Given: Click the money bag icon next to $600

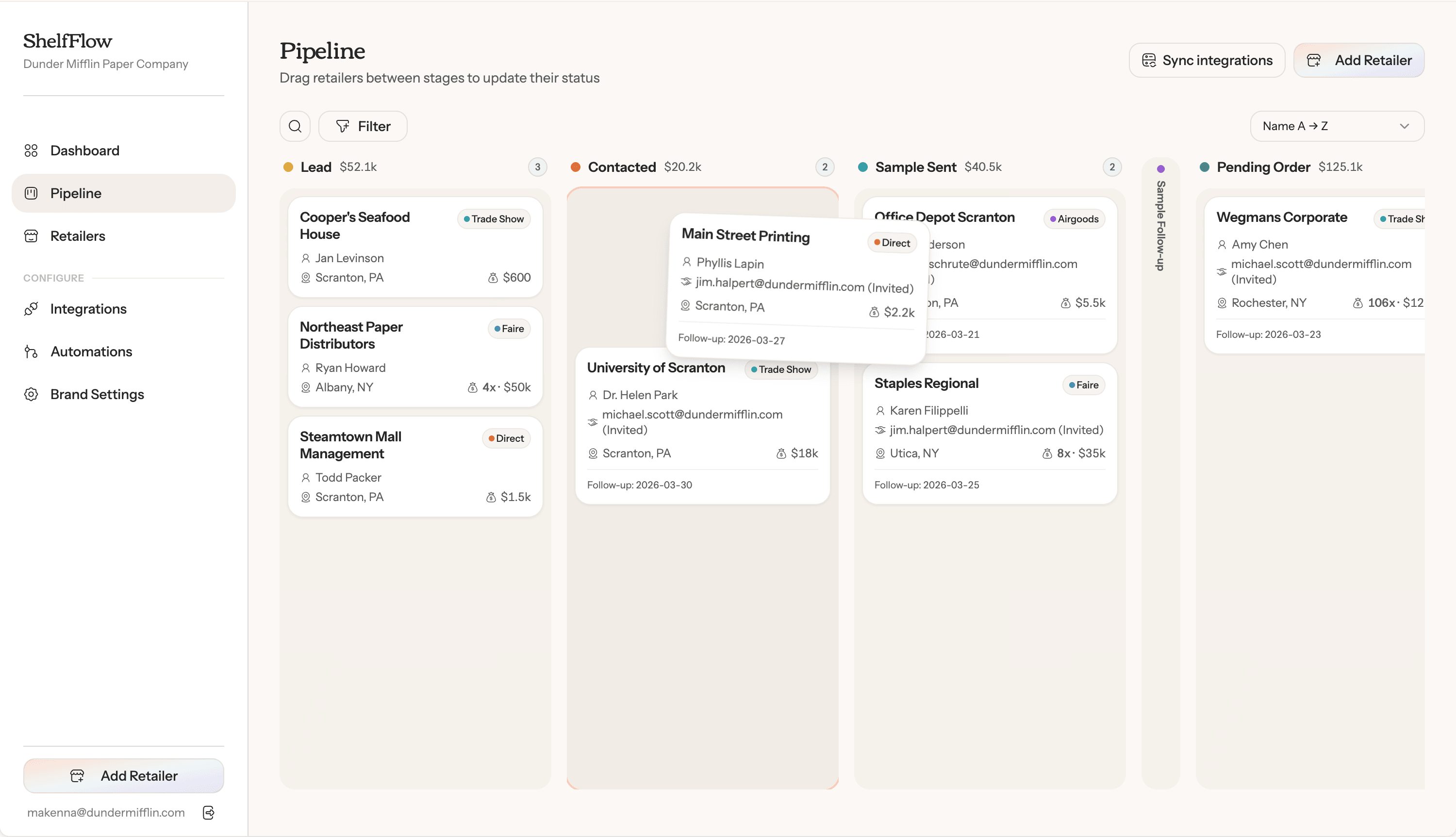Looking at the screenshot, I should click(493, 278).
